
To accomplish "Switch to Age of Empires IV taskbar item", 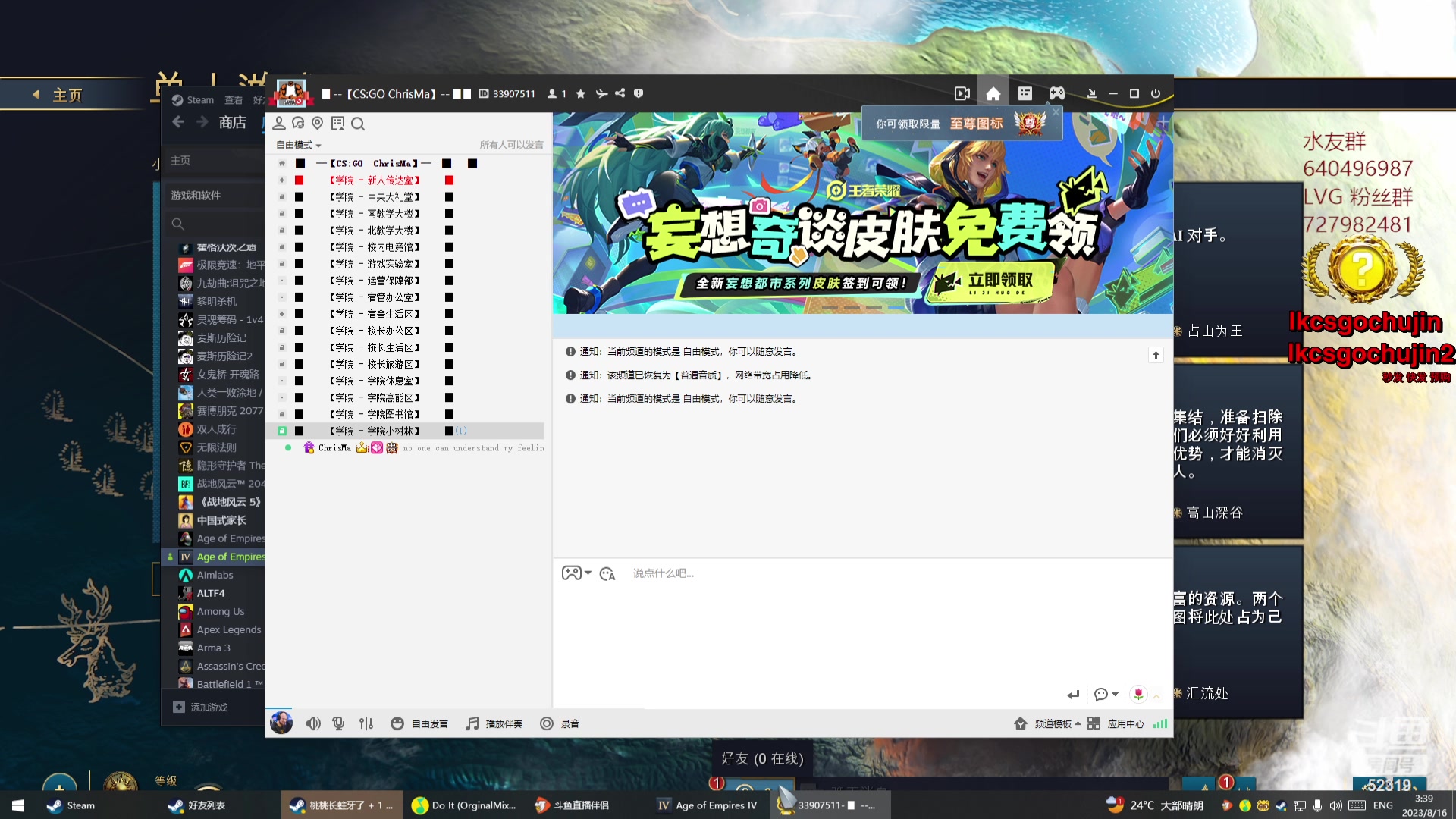I will pos(708,805).
